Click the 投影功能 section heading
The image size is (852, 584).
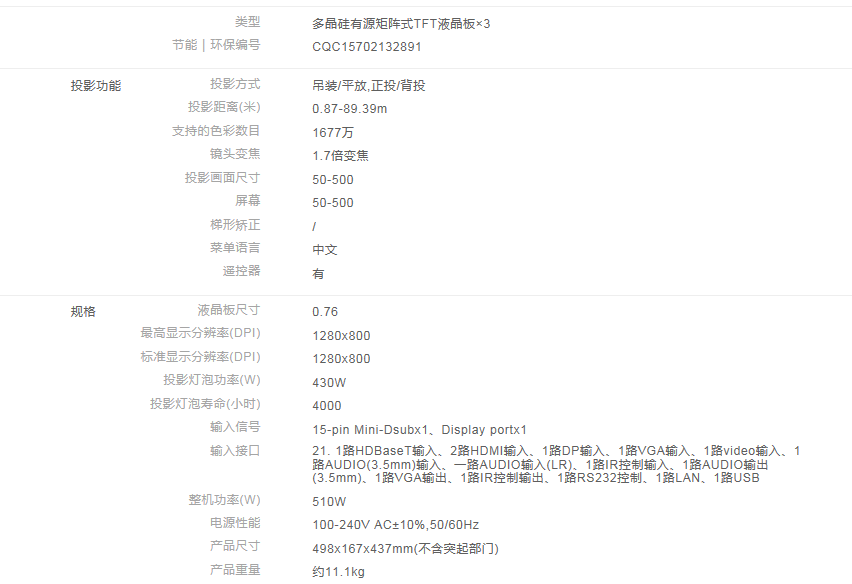[x=95, y=86]
